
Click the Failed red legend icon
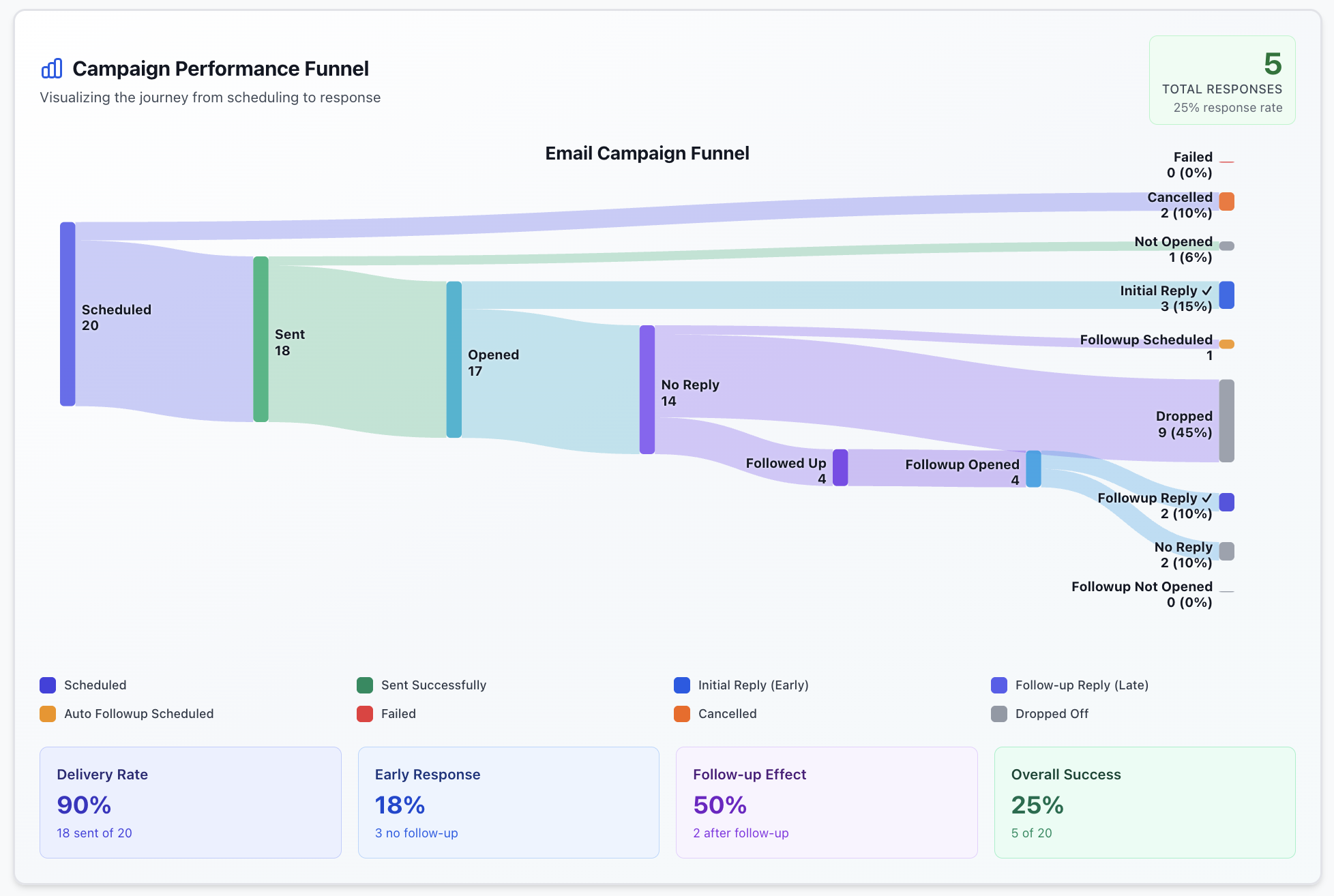[x=364, y=714]
